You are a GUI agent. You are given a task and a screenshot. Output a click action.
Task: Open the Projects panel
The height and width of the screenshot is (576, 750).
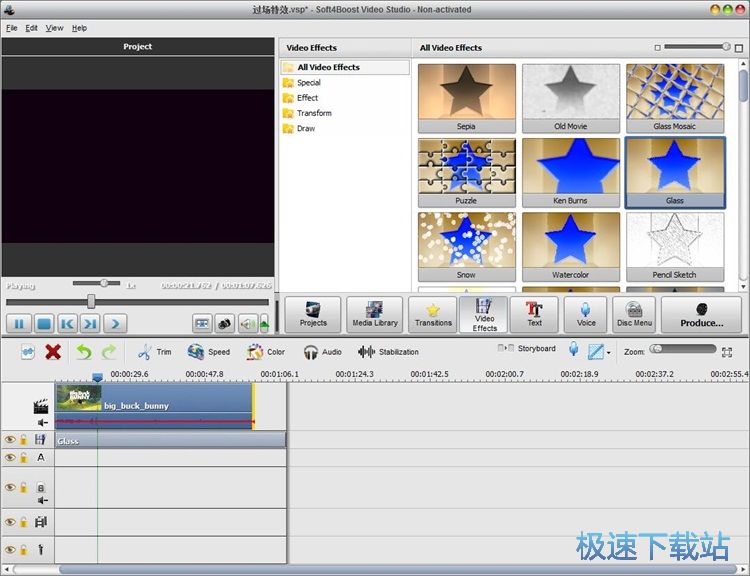(x=313, y=314)
